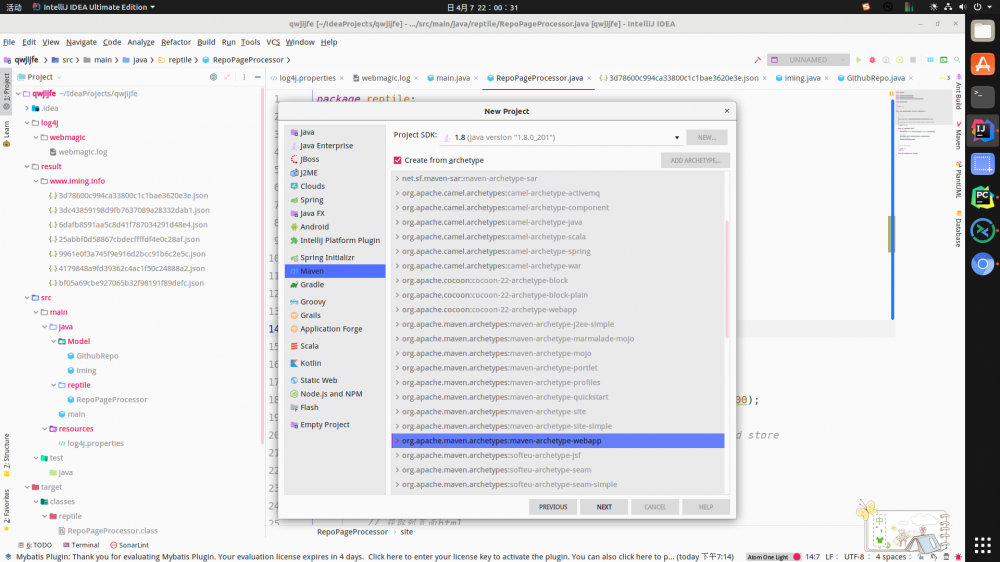Expand the maven-archetype-quickstart chevron
Screen dimensions: 1000x562
pos(397,397)
